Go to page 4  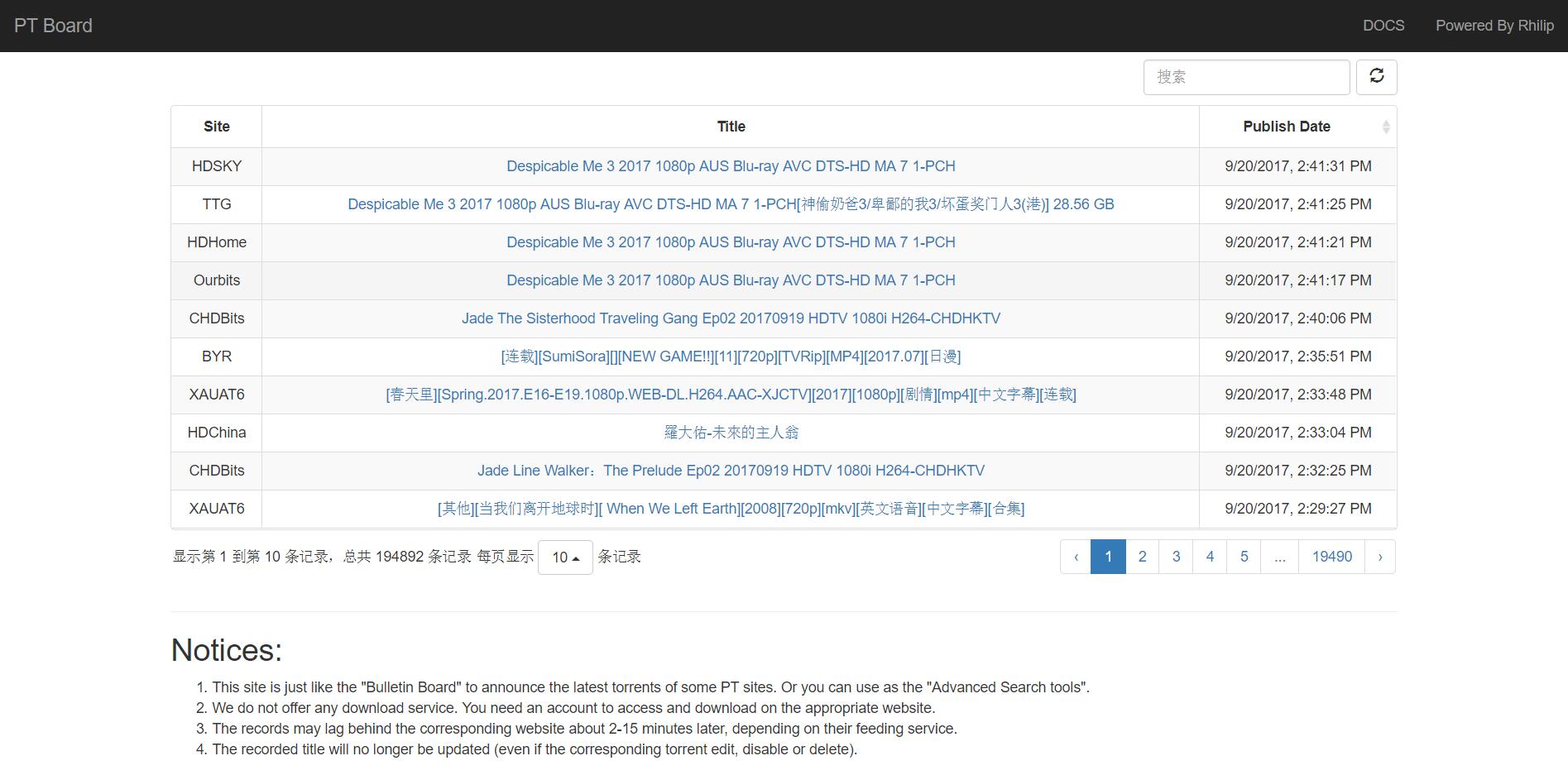click(x=1210, y=557)
